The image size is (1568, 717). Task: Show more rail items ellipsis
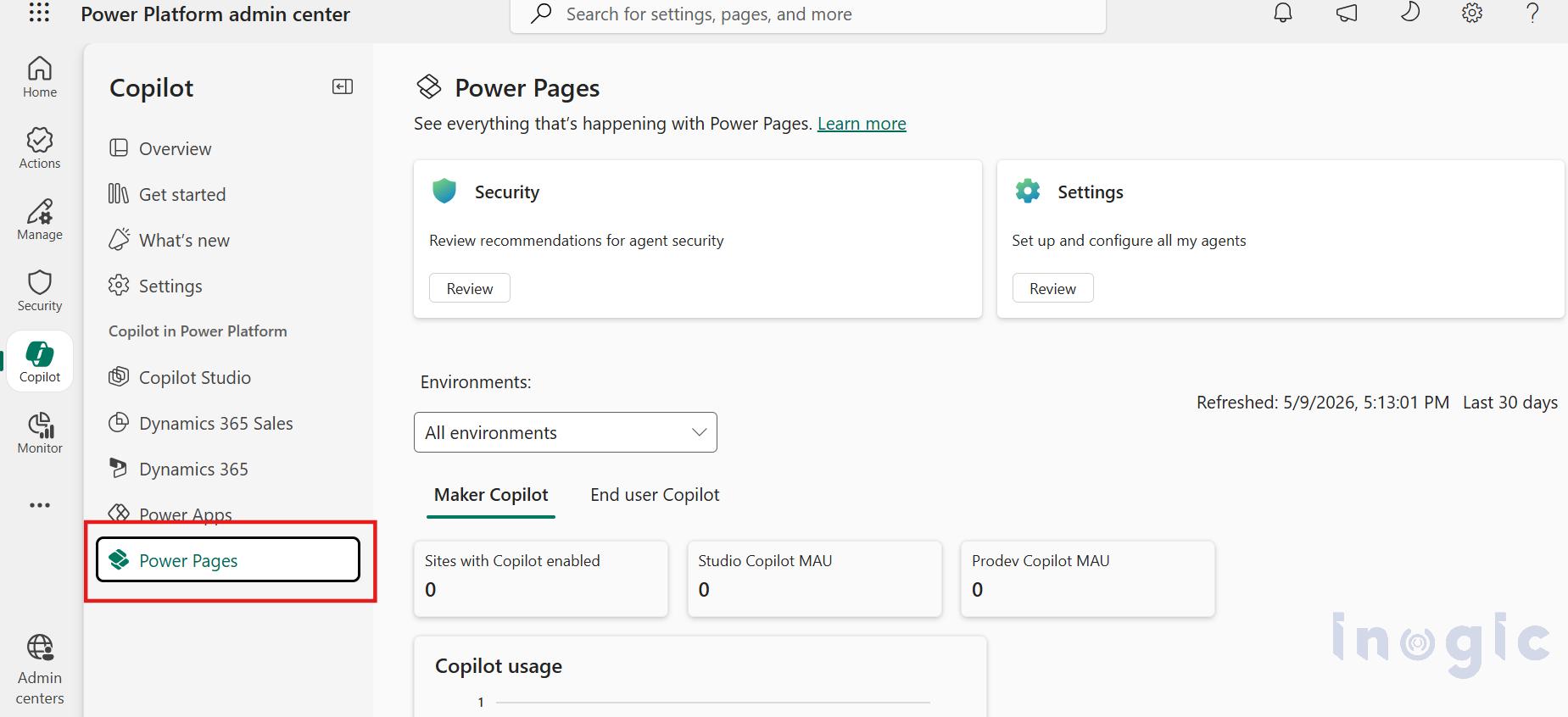point(40,505)
